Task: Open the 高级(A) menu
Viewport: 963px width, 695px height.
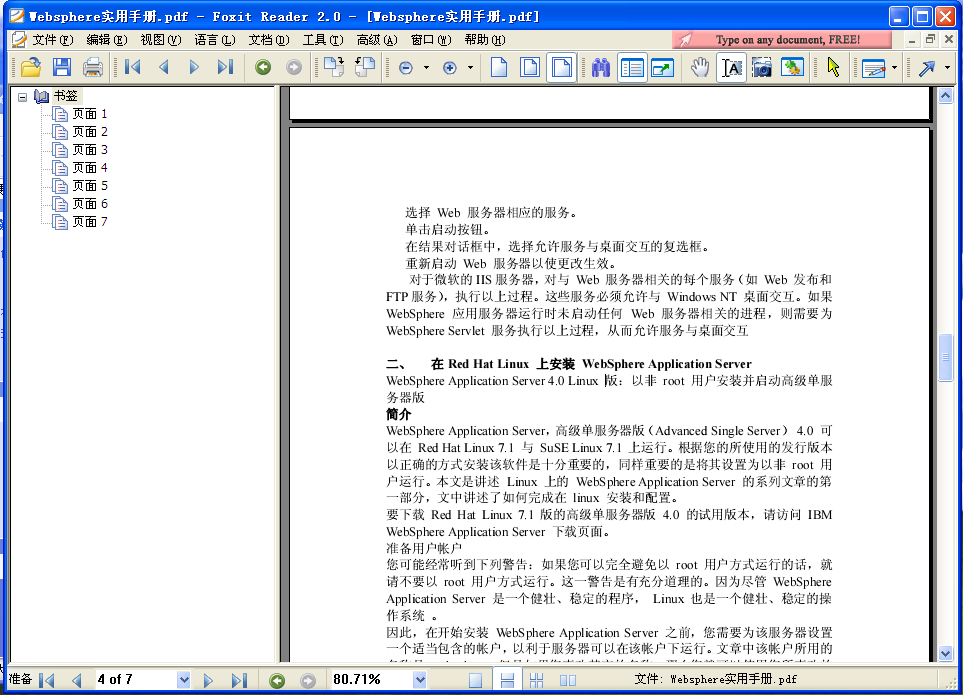Action: [377, 40]
